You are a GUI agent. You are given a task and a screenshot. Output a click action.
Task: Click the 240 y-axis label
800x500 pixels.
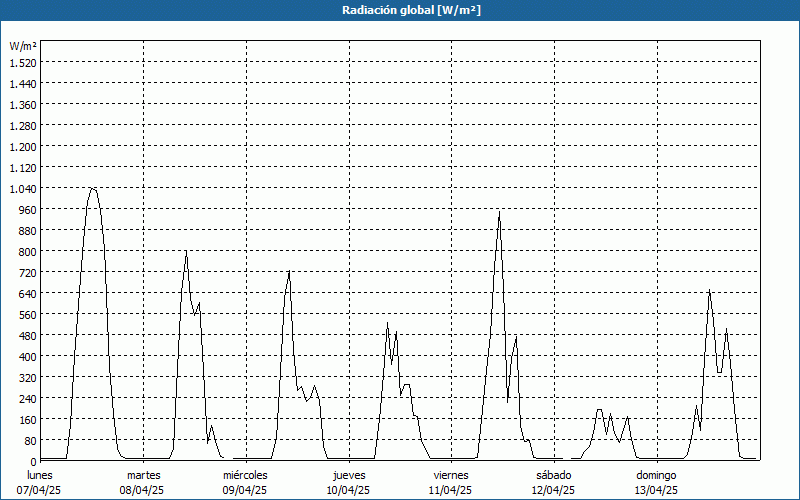pos(28,398)
